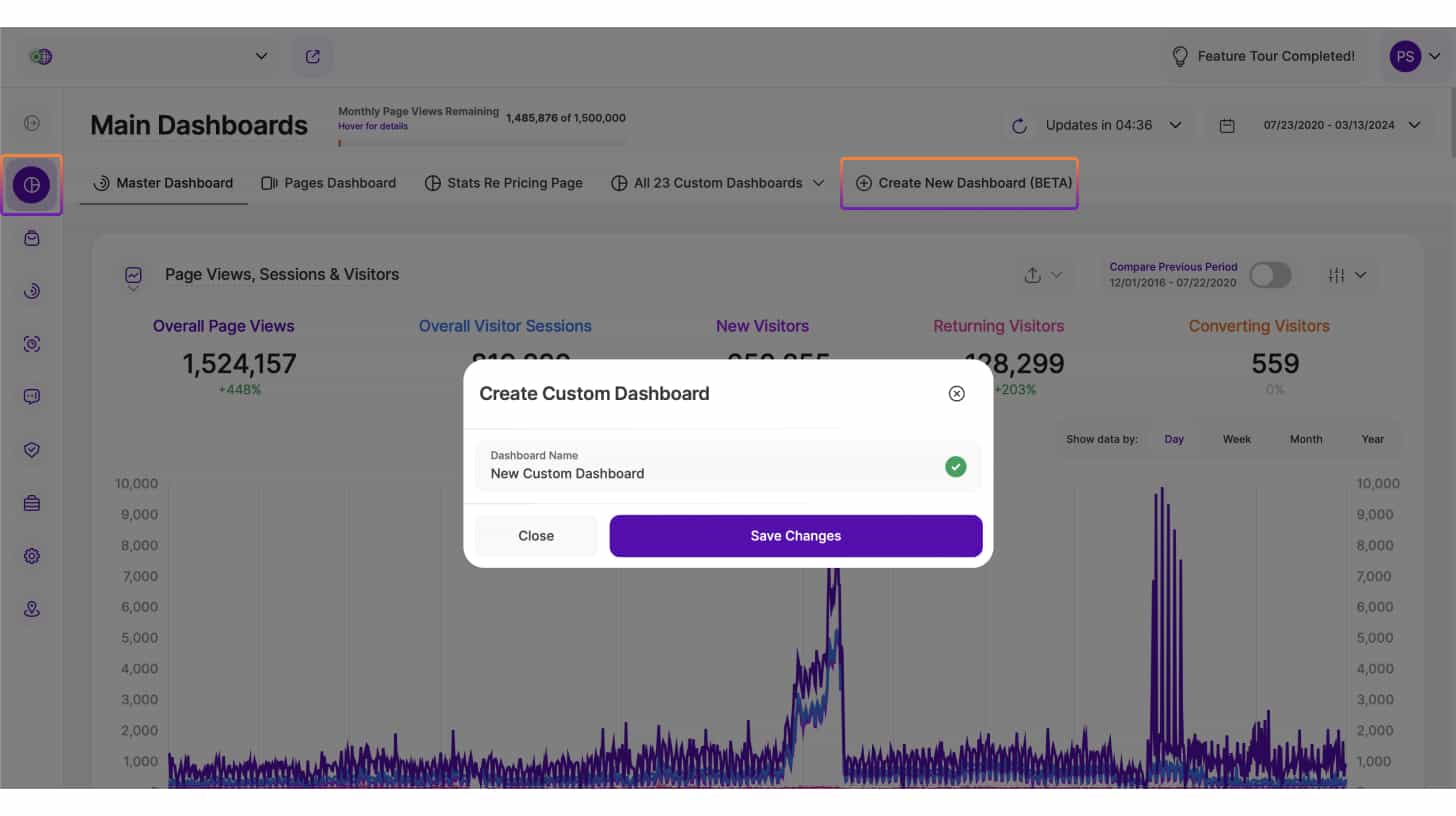
Task: Click the Save Changes button
Action: (x=795, y=536)
